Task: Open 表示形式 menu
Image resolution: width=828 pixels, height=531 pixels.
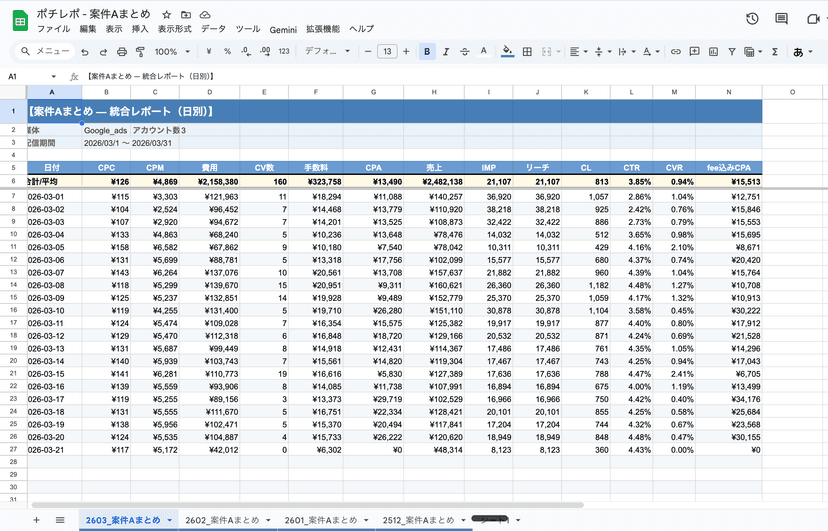Action: coord(174,29)
